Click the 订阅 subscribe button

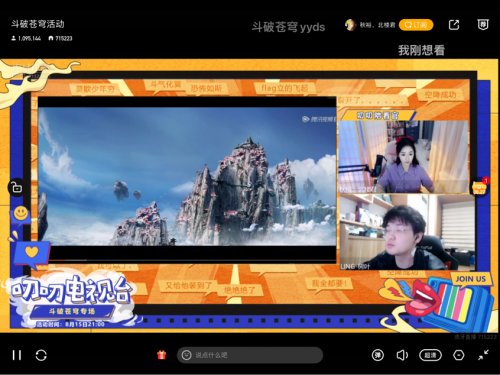(x=416, y=25)
